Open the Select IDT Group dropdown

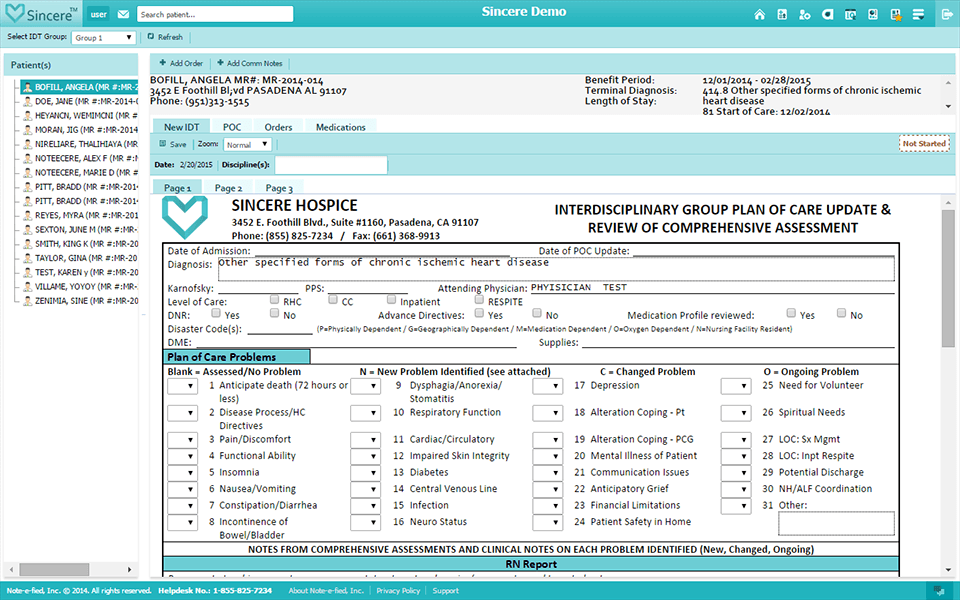(103, 37)
